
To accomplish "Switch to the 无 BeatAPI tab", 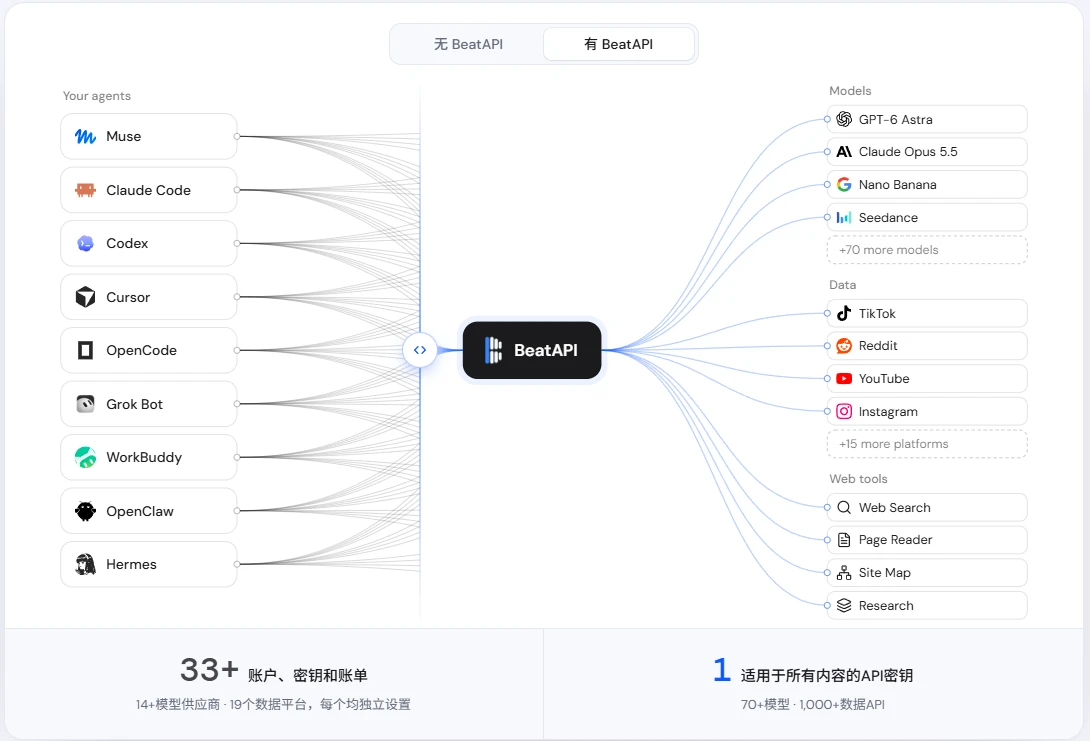I will click(468, 44).
